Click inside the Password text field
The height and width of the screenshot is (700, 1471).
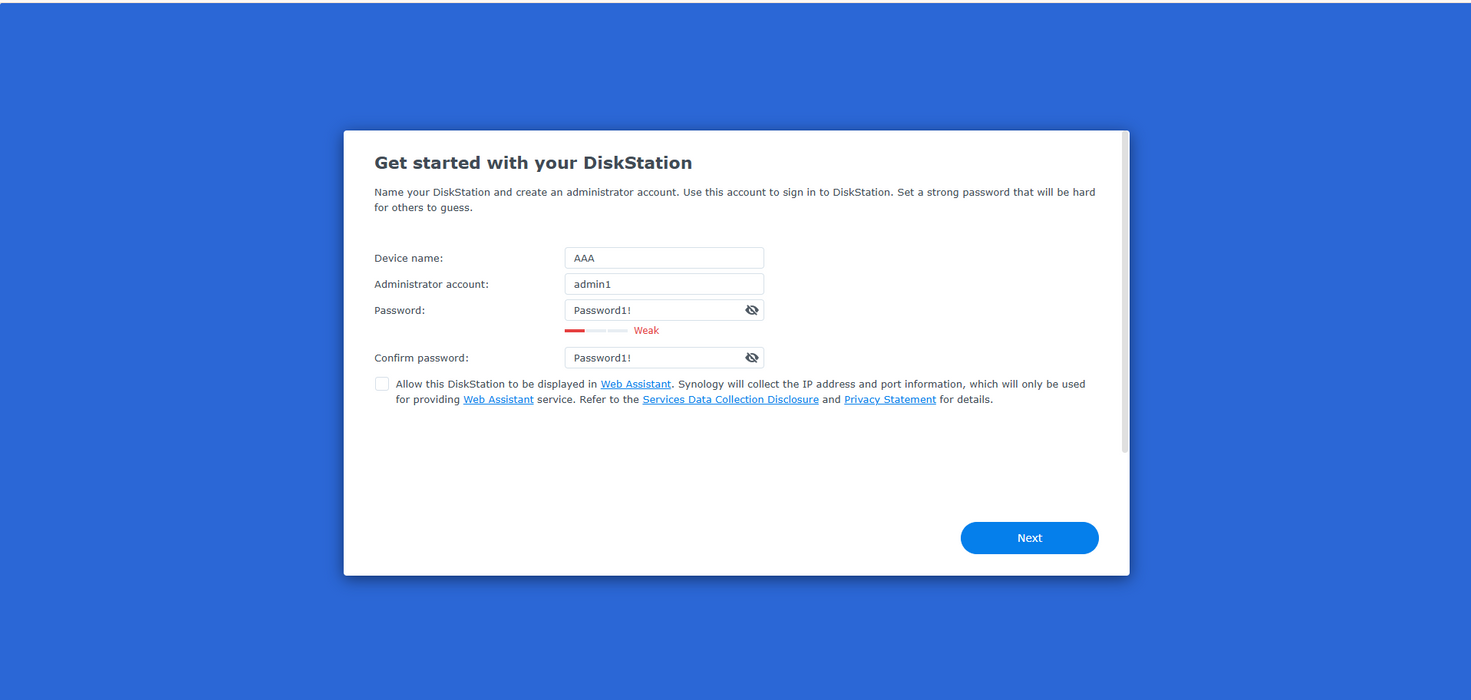click(x=652, y=310)
